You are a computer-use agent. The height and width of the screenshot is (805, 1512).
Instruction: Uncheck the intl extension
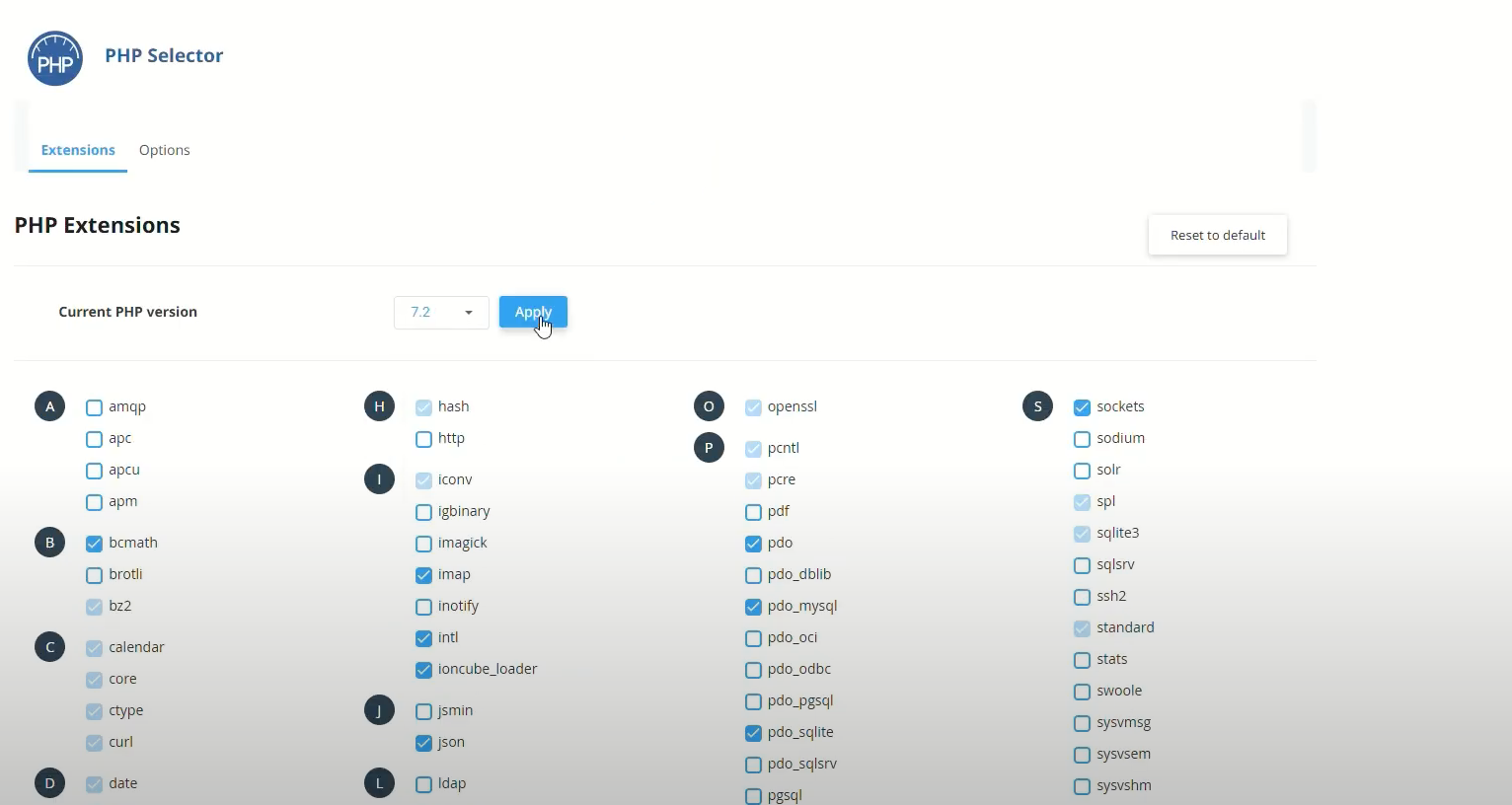(423, 638)
